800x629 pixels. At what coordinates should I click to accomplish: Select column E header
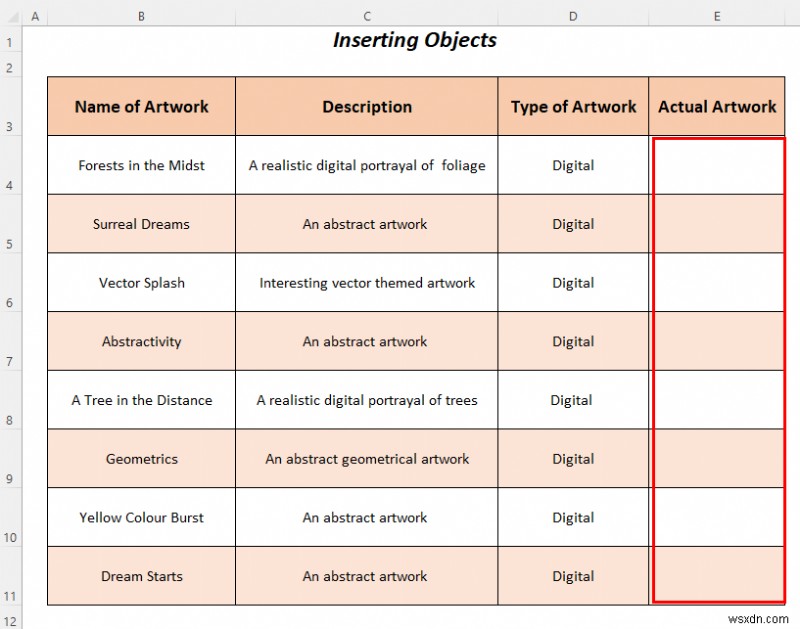click(x=717, y=16)
